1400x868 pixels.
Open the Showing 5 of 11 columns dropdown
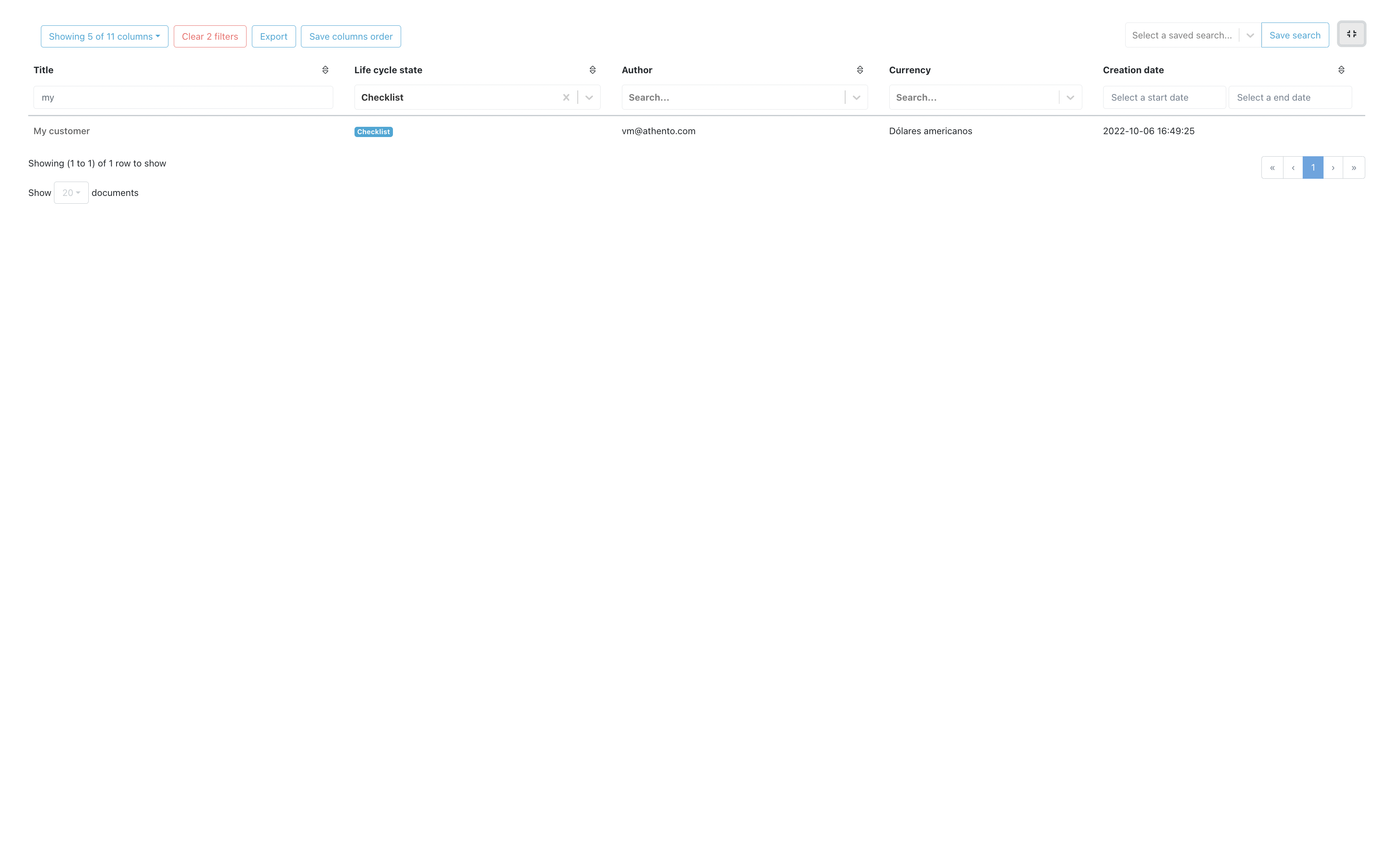coord(104,36)
